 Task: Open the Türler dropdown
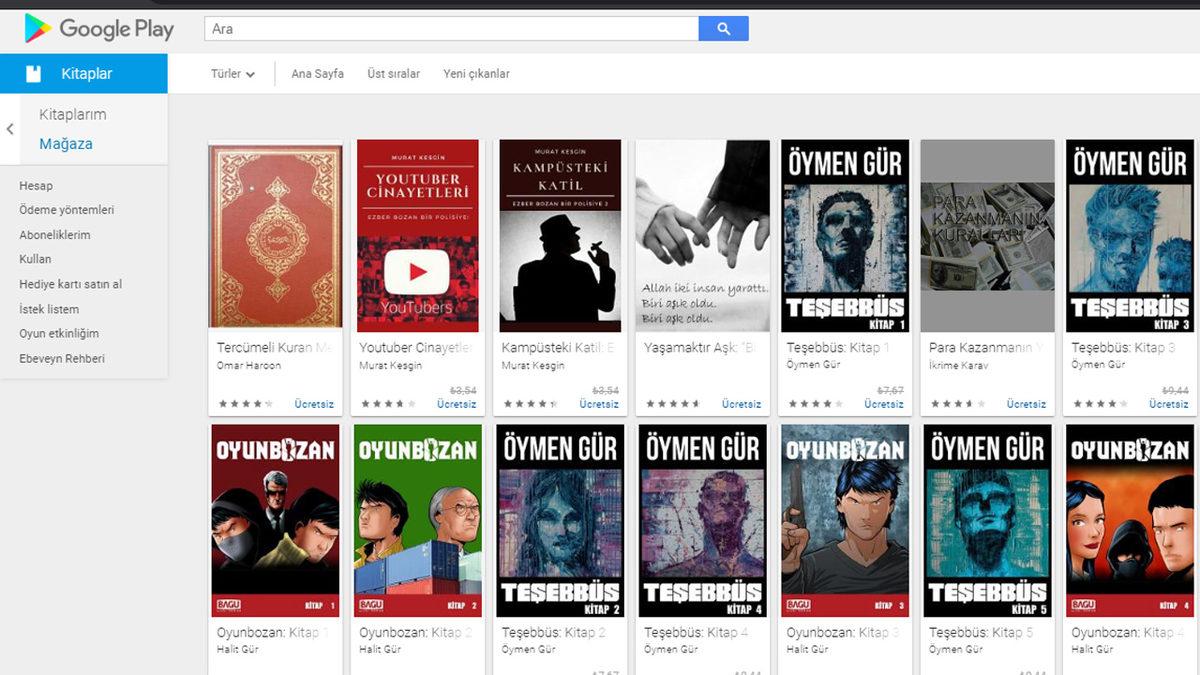231,73
